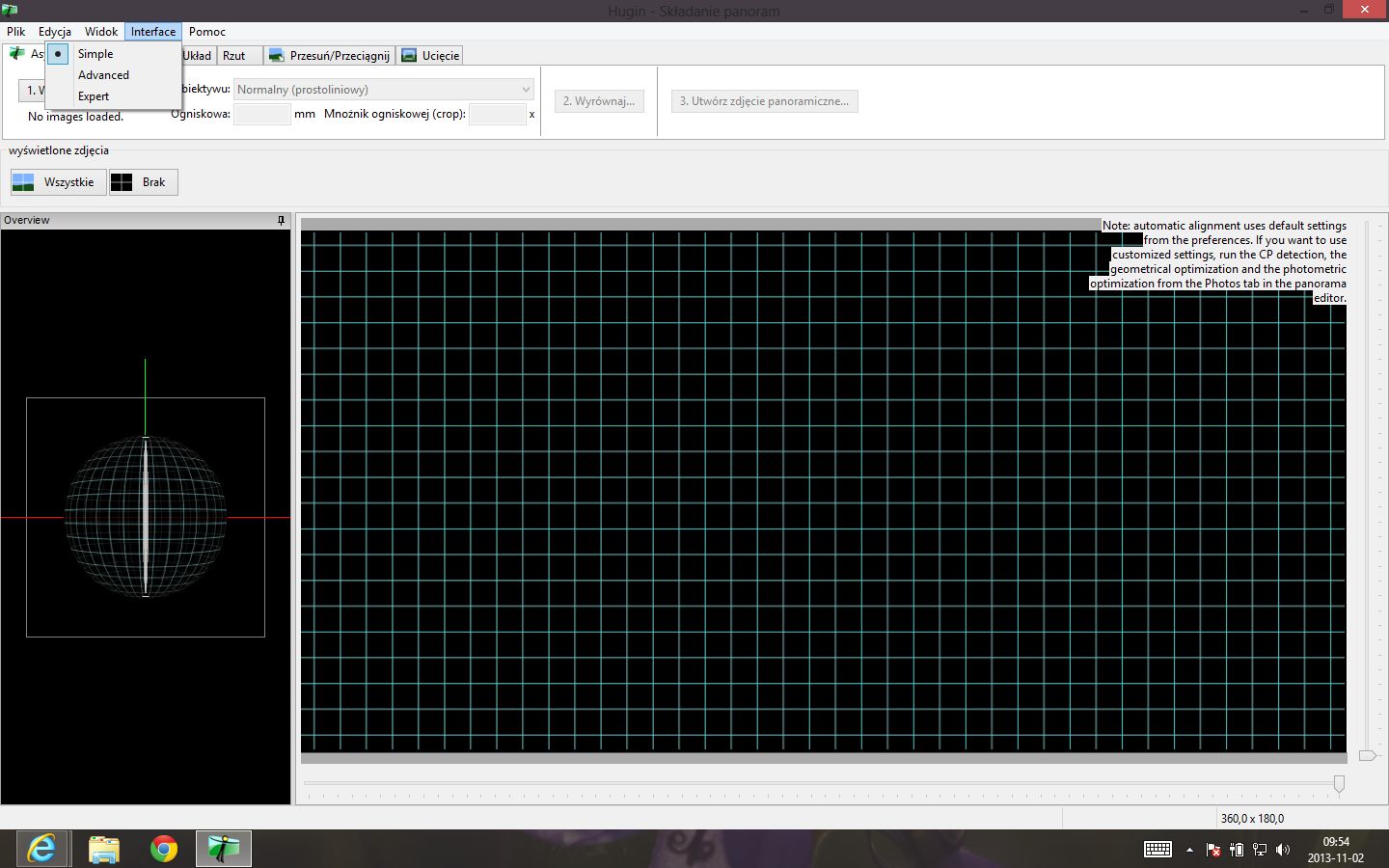Launch Google Chrome from the taskbar
The width and height of the screenshot is (1389, 868).
point(164,849)
